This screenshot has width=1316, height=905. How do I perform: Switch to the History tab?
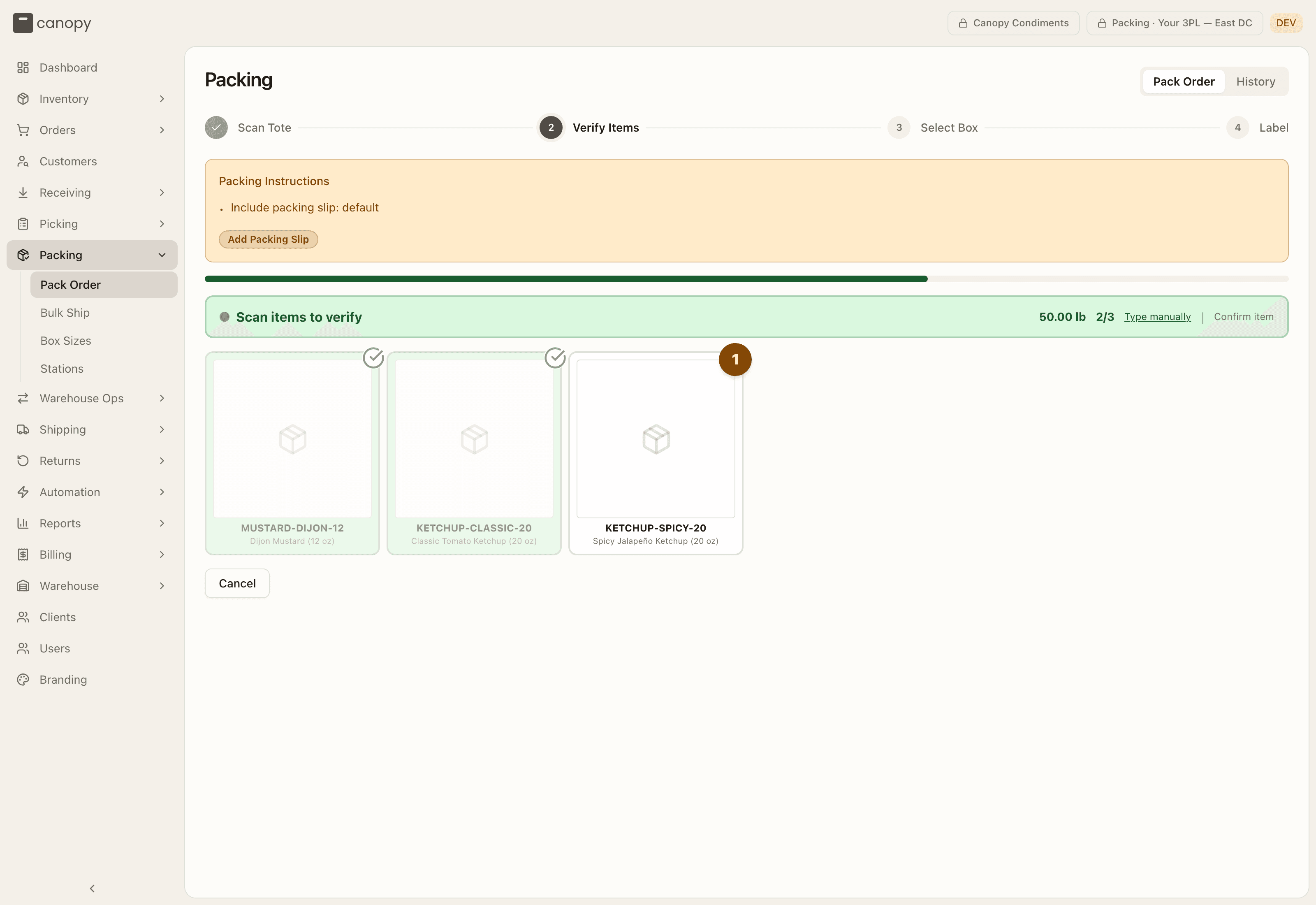point(1256,81)
